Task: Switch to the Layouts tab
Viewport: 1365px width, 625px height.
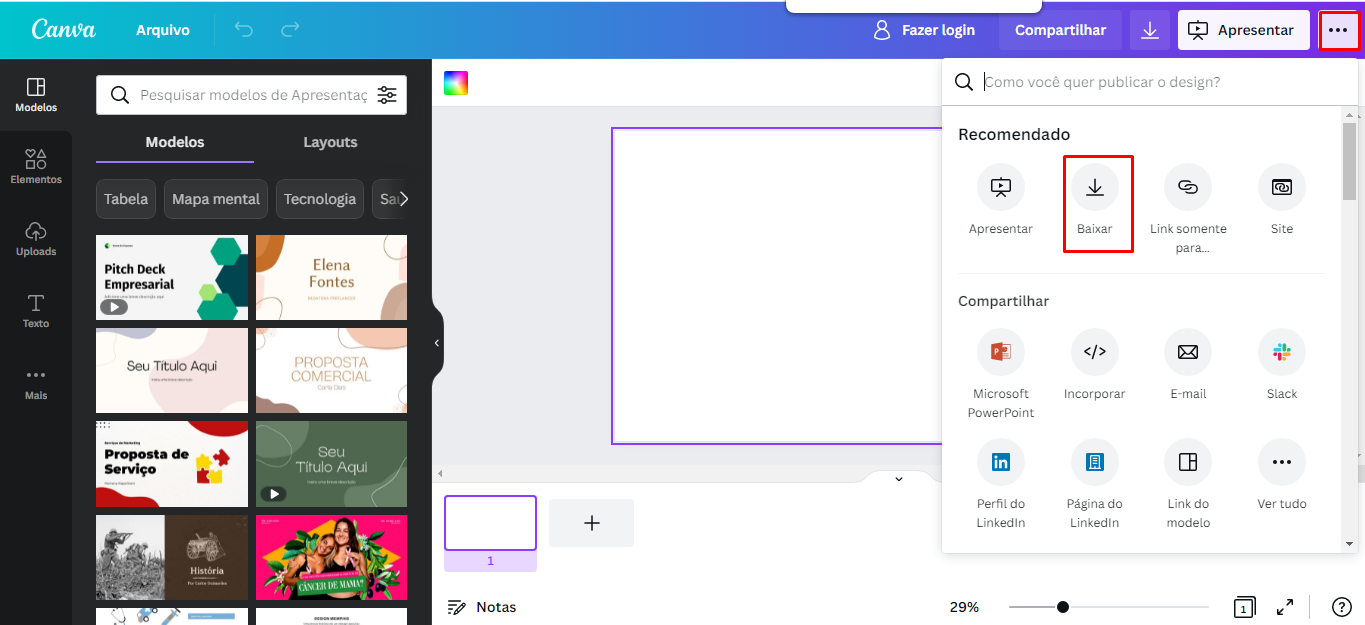Action: point(331,143)
